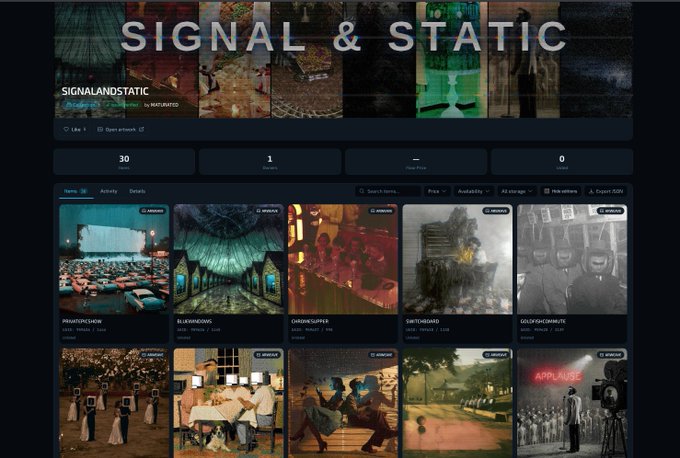Click the SIGNAL & STATIC banner image

click(x=343, y=60)
